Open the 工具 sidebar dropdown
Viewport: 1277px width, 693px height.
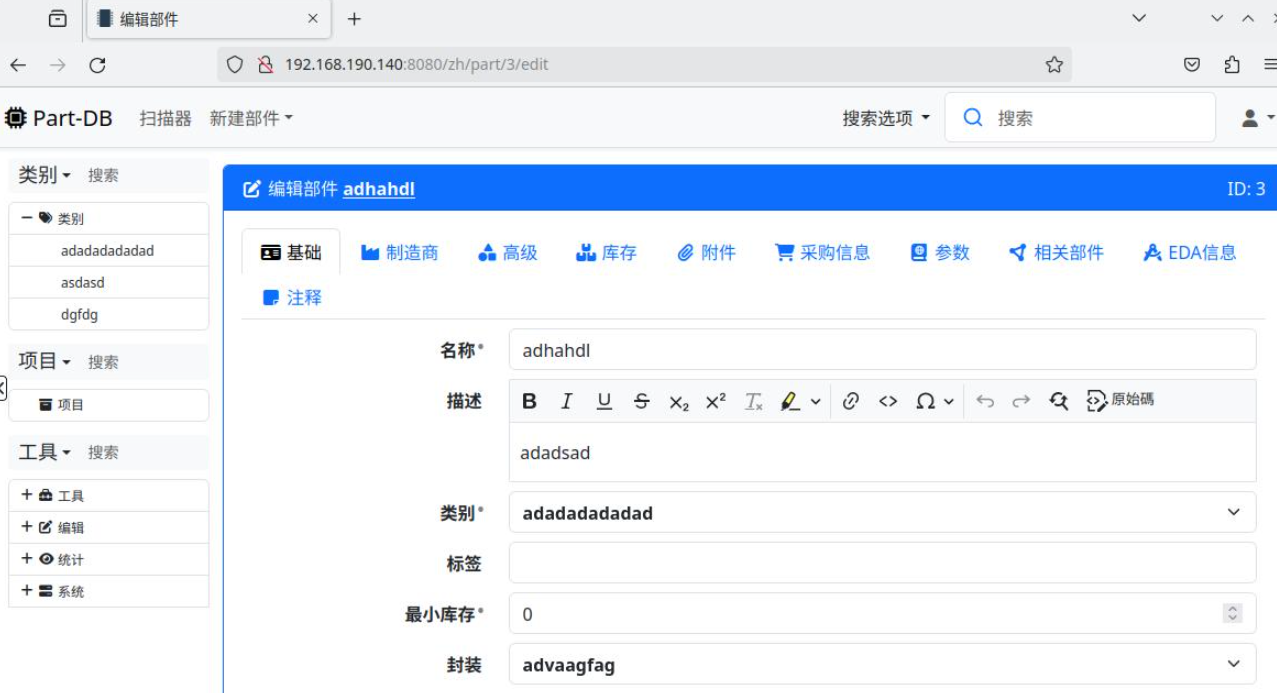(45, 452)
